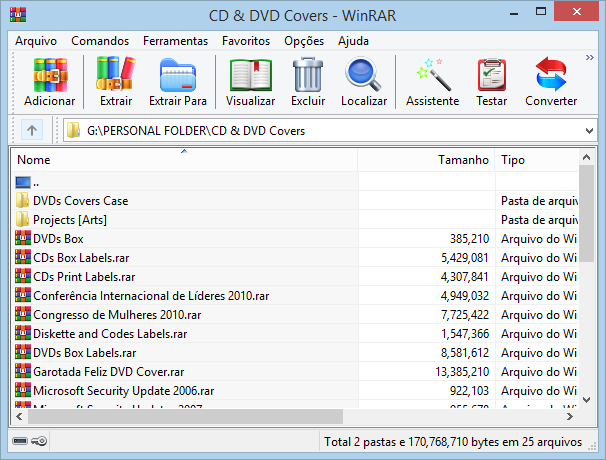
Task: Select CDs Box Labels.rar archive icon
Action: tap(23, 257)
